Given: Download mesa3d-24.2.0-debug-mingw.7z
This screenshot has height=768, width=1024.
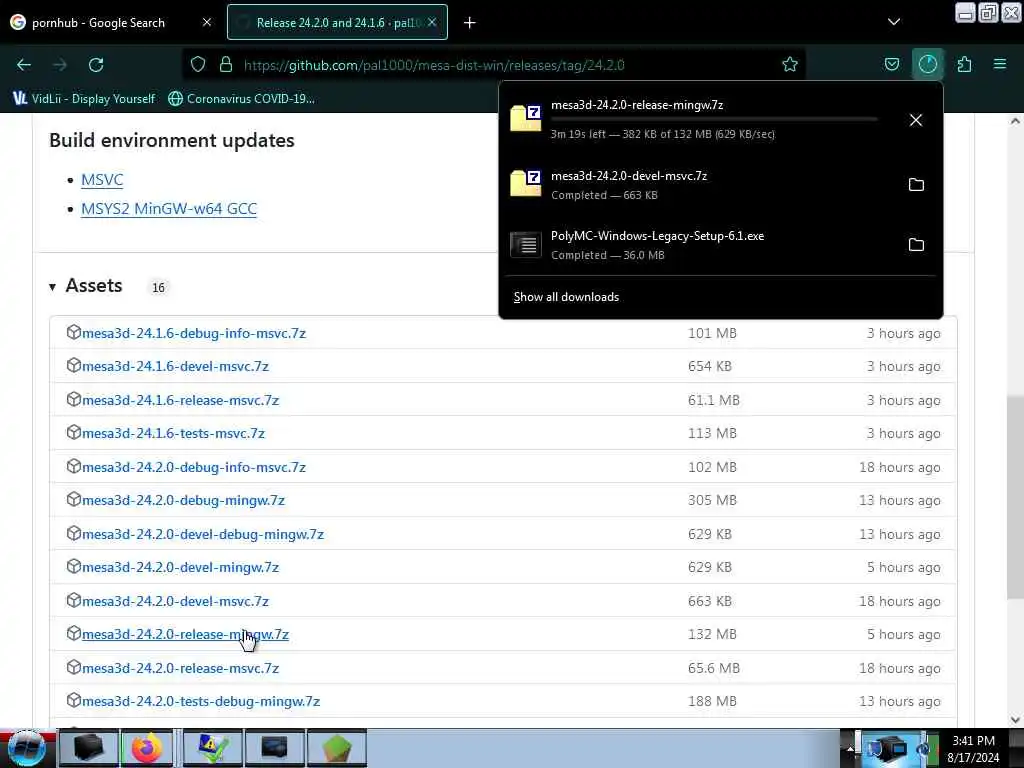Looking at the screenshot, I should (x=184, y=500).
